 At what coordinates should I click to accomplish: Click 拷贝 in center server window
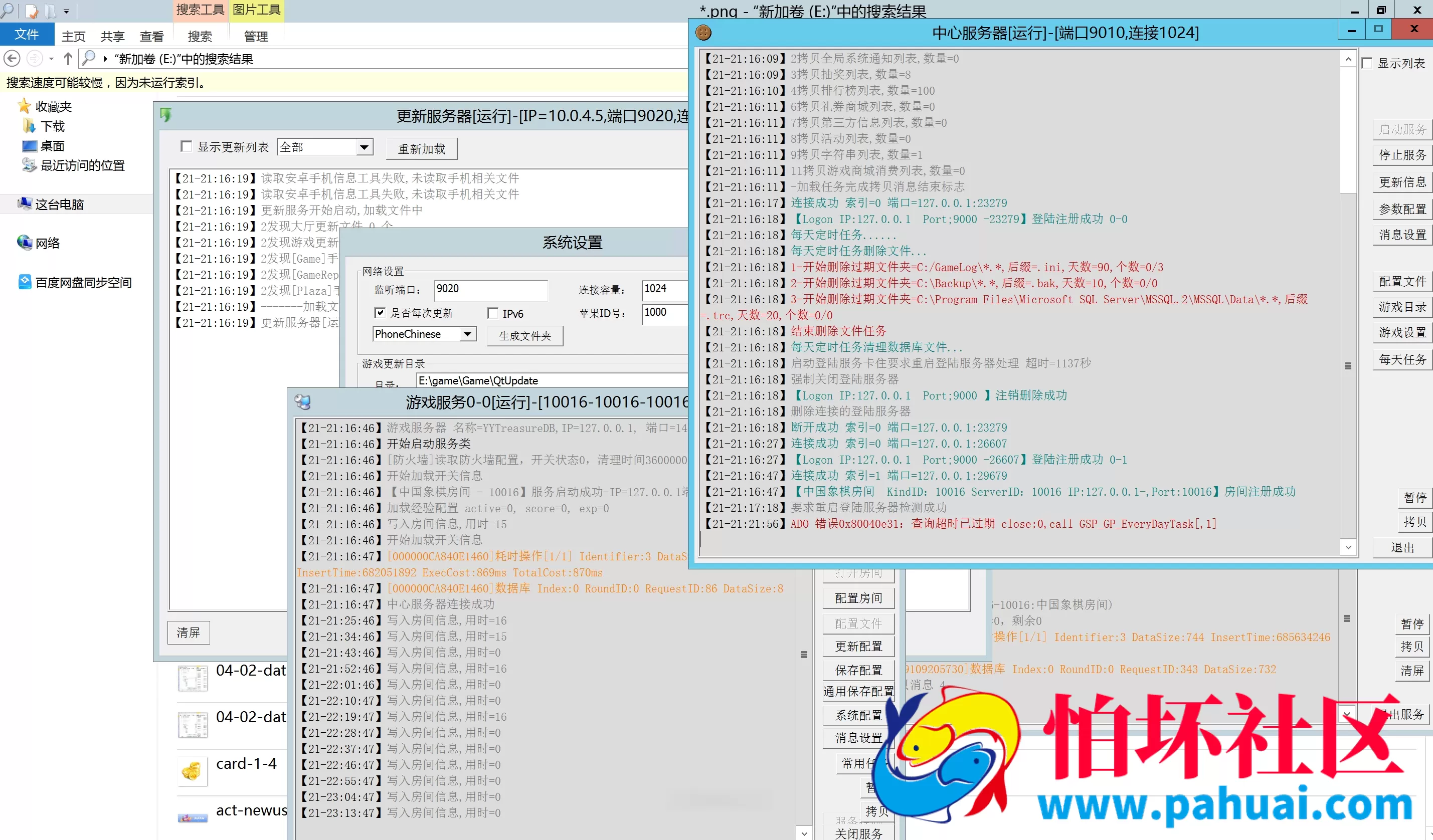pyautogui.click(x=1415, y=522)
